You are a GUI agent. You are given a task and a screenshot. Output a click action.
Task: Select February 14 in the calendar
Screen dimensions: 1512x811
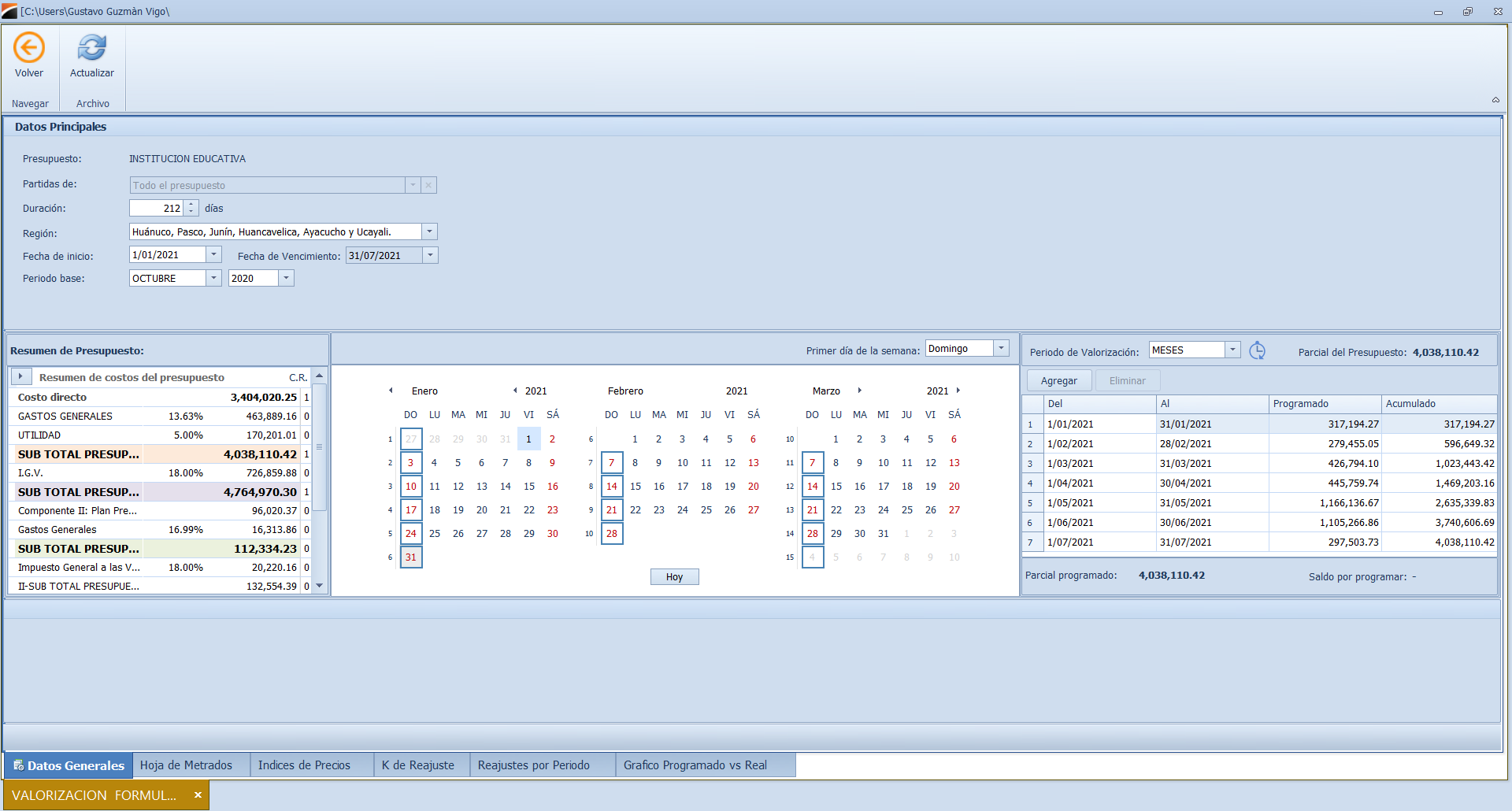[612, 487]
